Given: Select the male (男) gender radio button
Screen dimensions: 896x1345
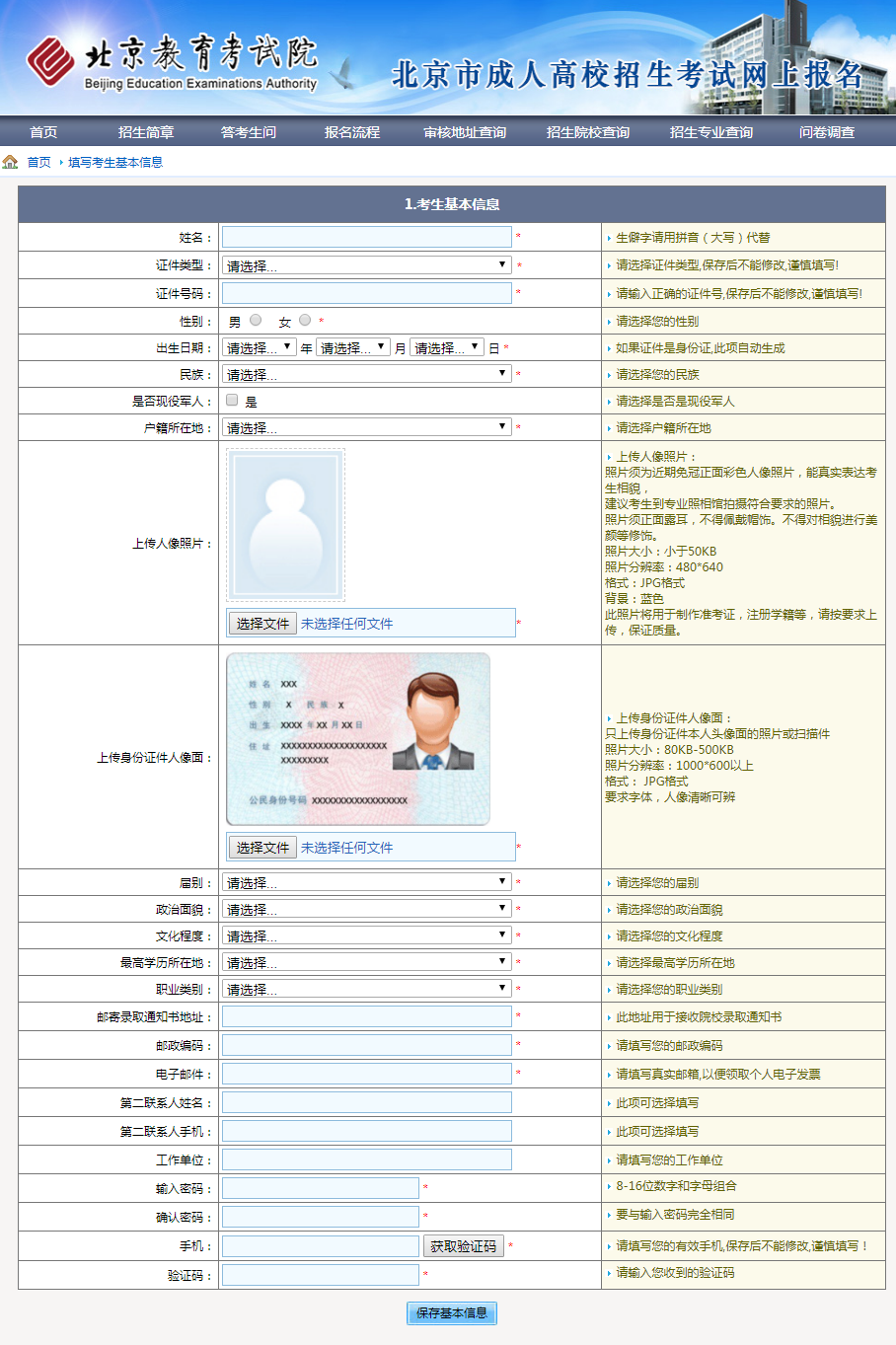Looking at the screenshot, I should [x=256, y=320].
